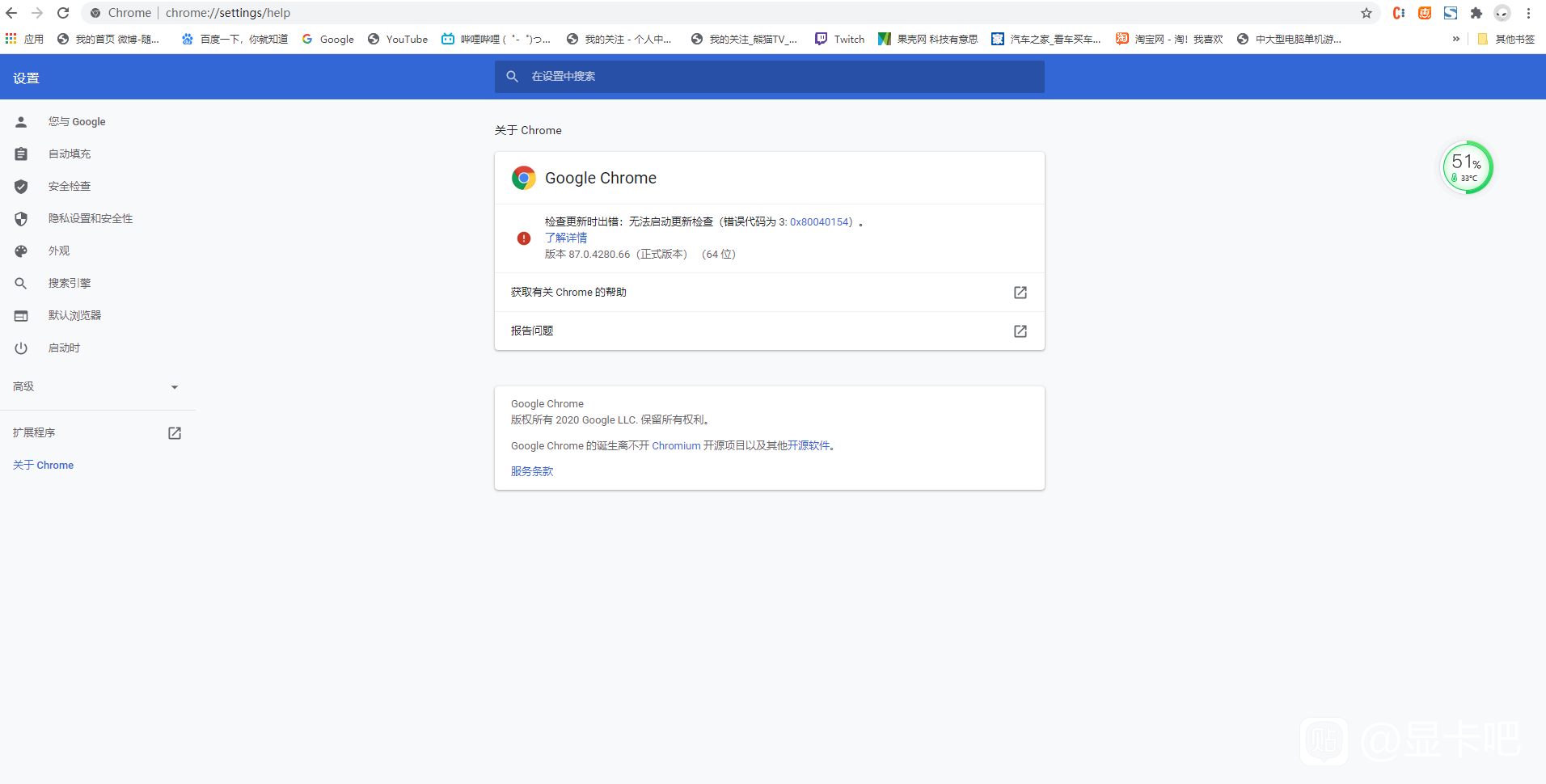Click the red C extension icon
Image resolution: width=1546 pixels, height=784 pixels.
(x=1399, y=13)
